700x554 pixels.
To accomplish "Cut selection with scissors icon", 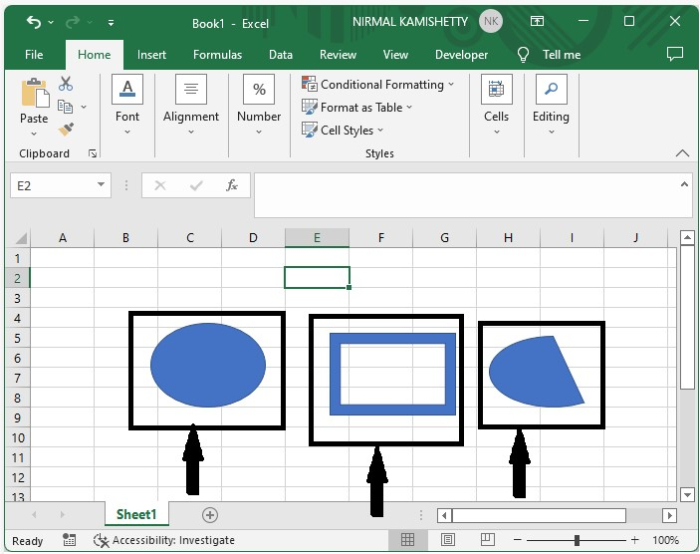I will click(x=66, y=83).
